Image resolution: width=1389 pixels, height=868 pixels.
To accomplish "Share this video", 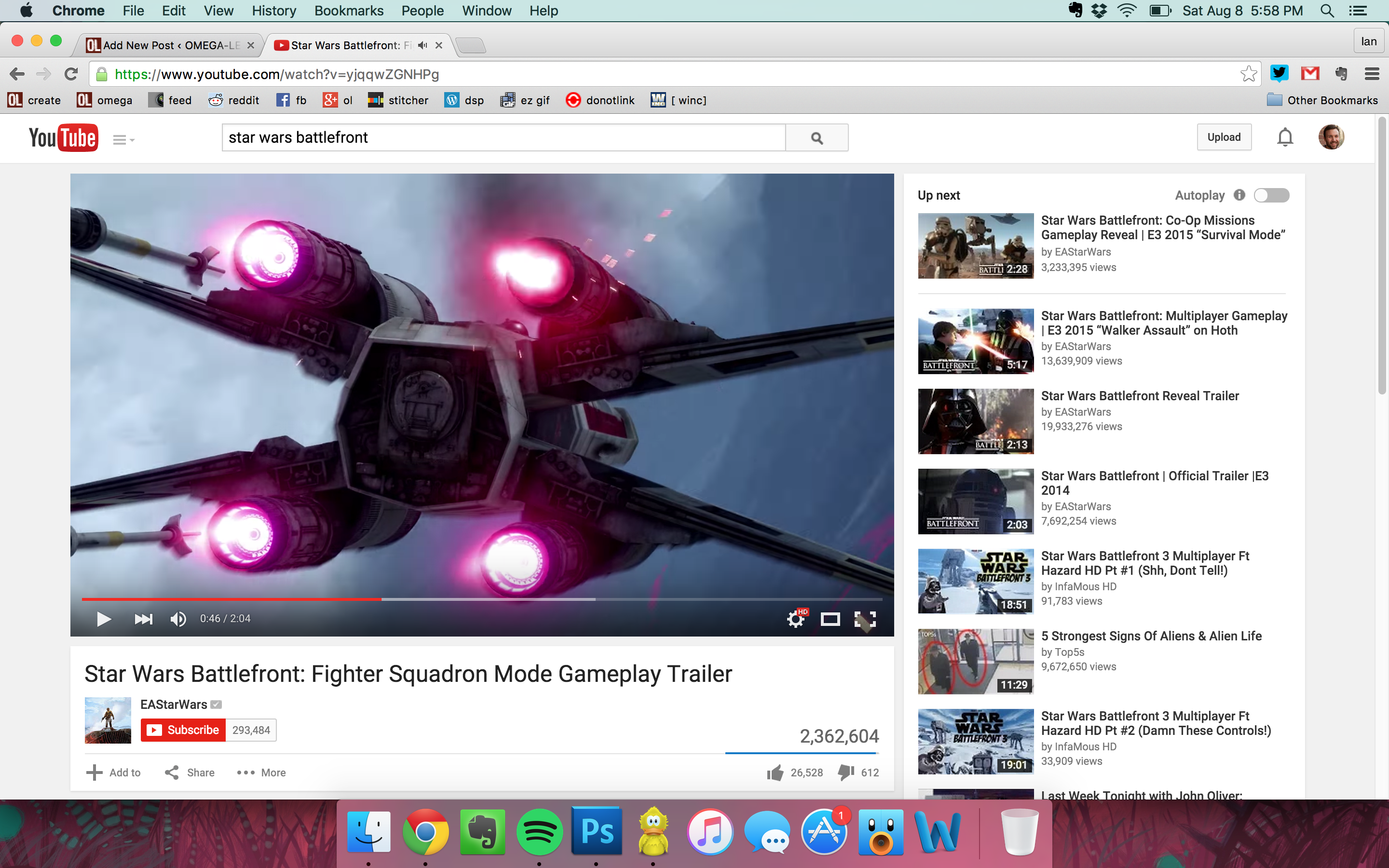I will pyautogui.click(x=190, y=773).
